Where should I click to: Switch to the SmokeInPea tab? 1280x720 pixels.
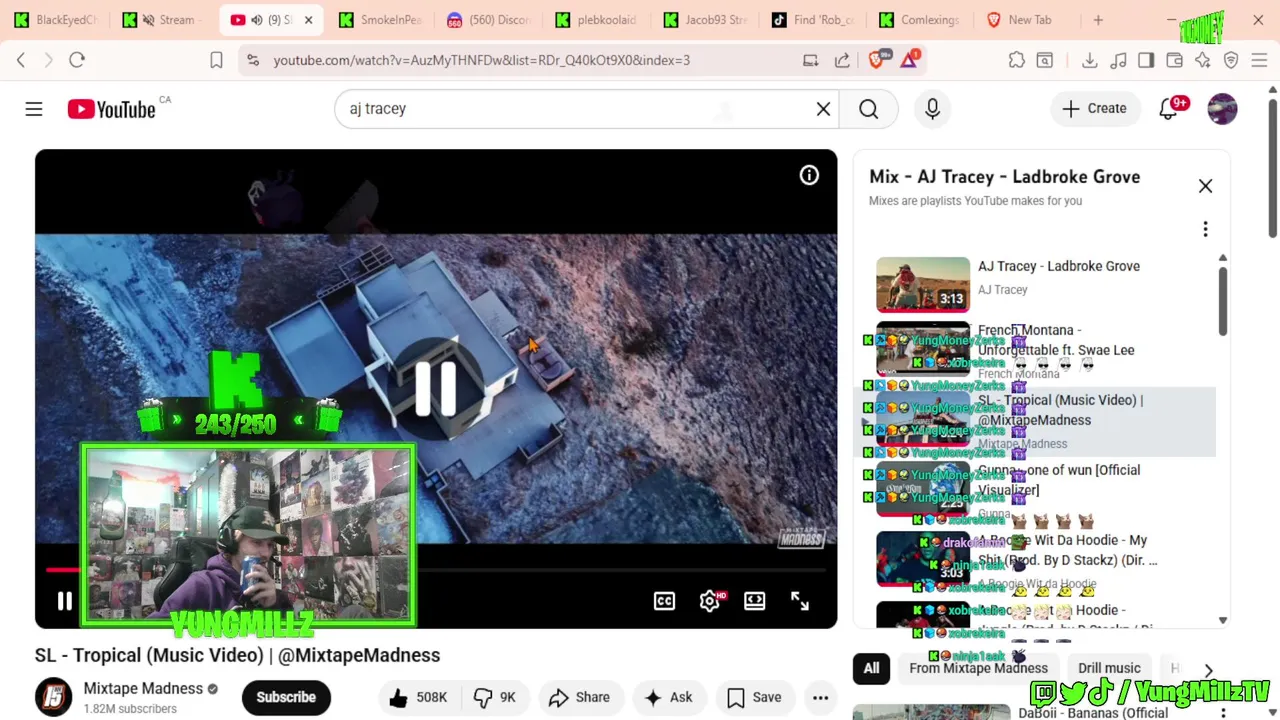pos(381,20)
